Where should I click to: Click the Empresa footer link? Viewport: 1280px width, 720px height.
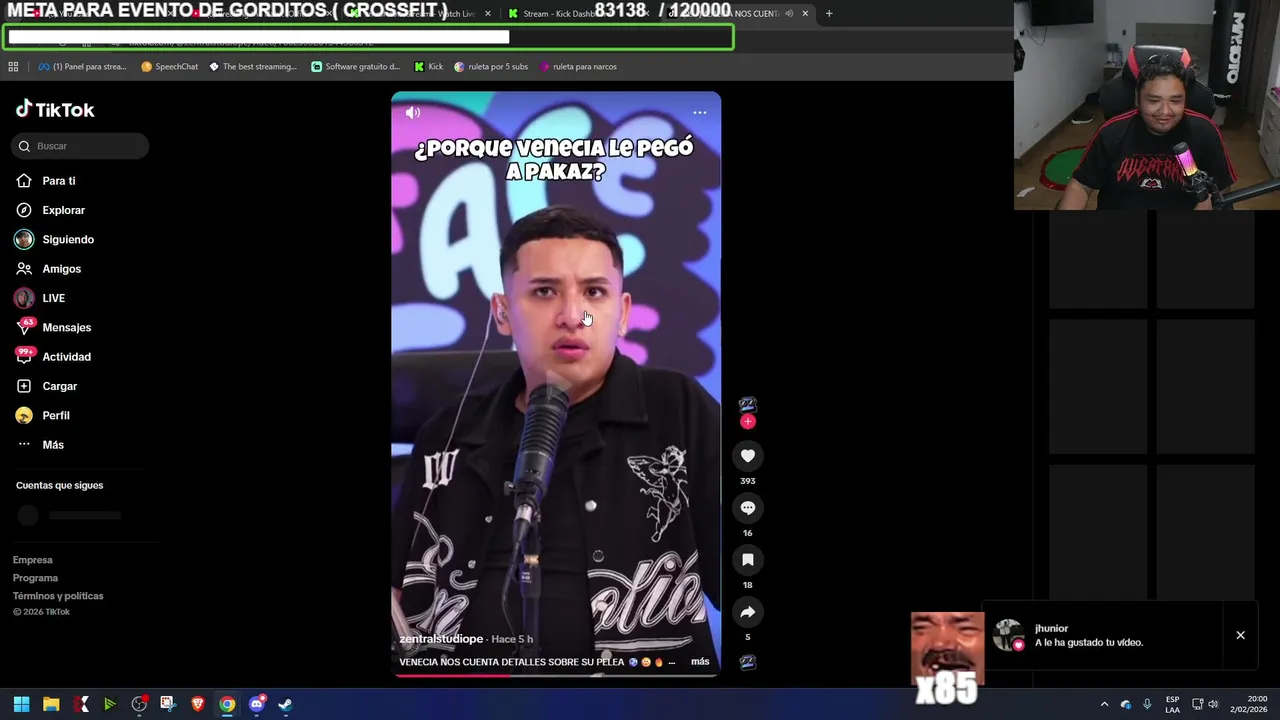[x=32, y=560]
